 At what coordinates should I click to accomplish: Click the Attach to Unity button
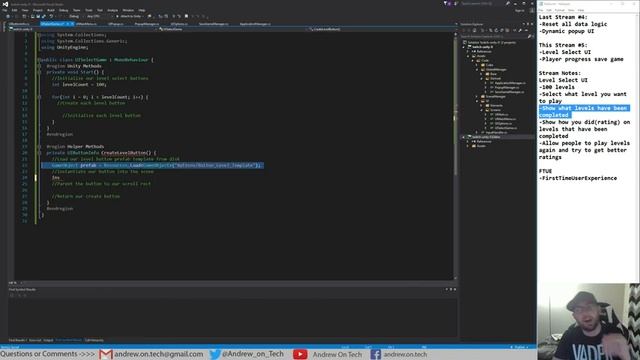click(x=129, y=16)
